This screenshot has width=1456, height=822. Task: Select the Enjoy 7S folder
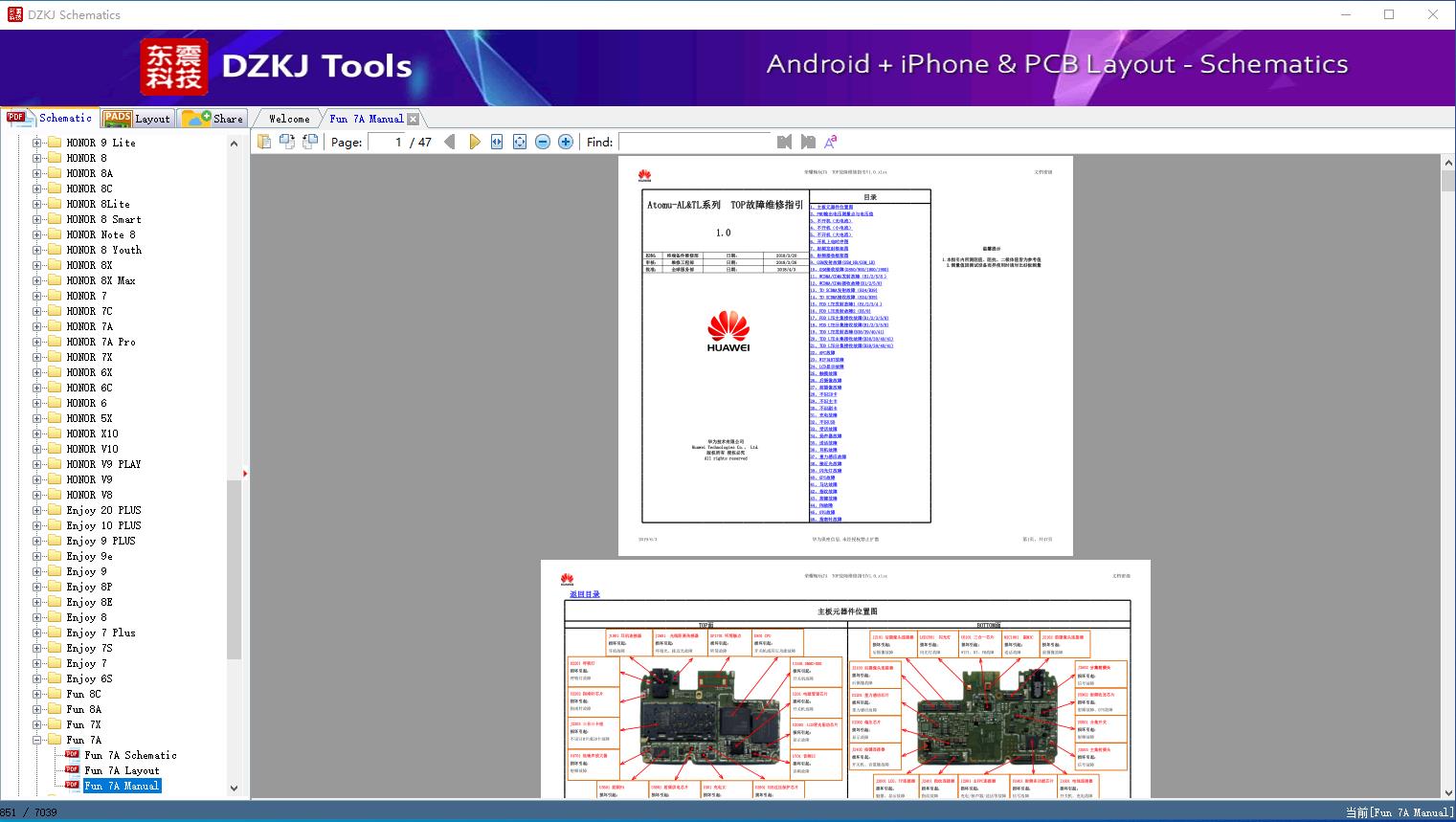tap(89, 648)
